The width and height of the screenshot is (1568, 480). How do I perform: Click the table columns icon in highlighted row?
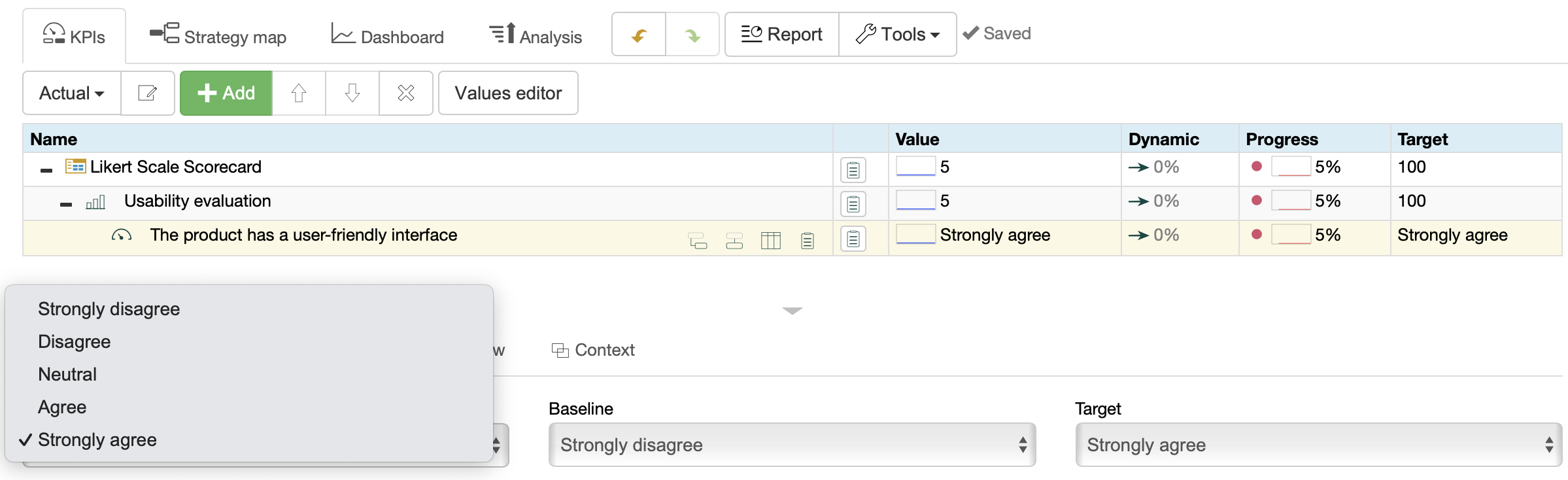point(771,241)
